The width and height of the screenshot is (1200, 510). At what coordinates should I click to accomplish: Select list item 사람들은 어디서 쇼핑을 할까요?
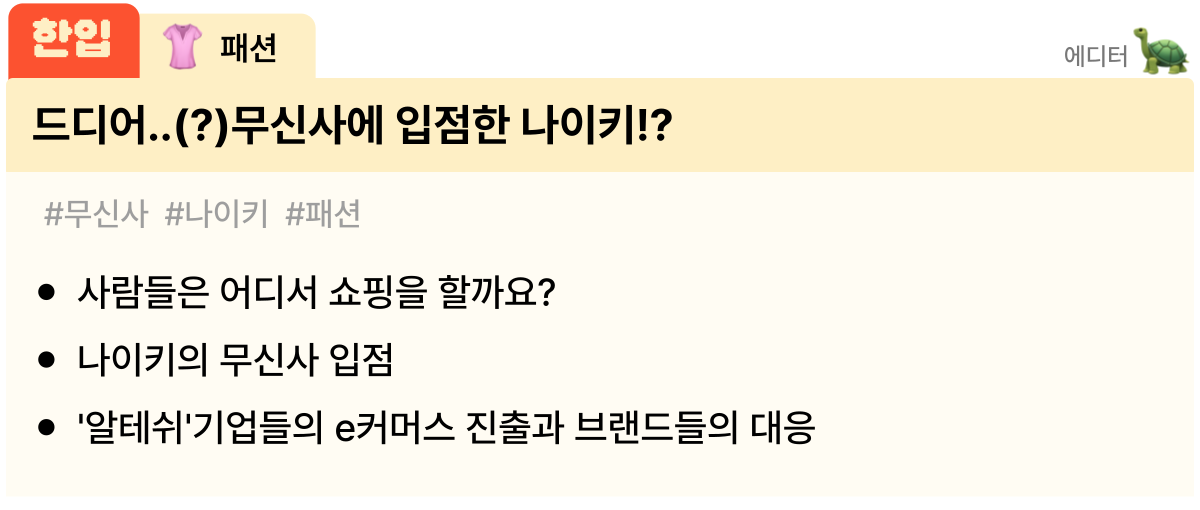coord(315,294)
